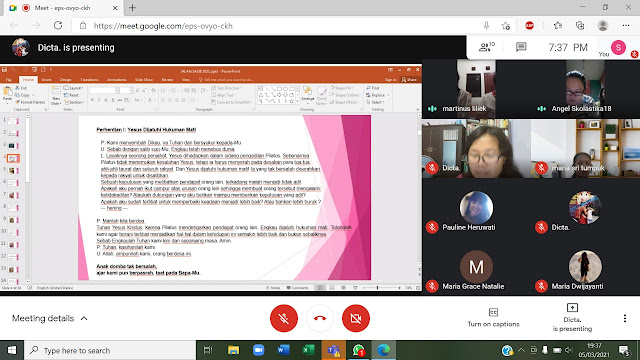Open File Explorer from the taskbar
This screenshot has height=360, width=640.
[233, 350]
